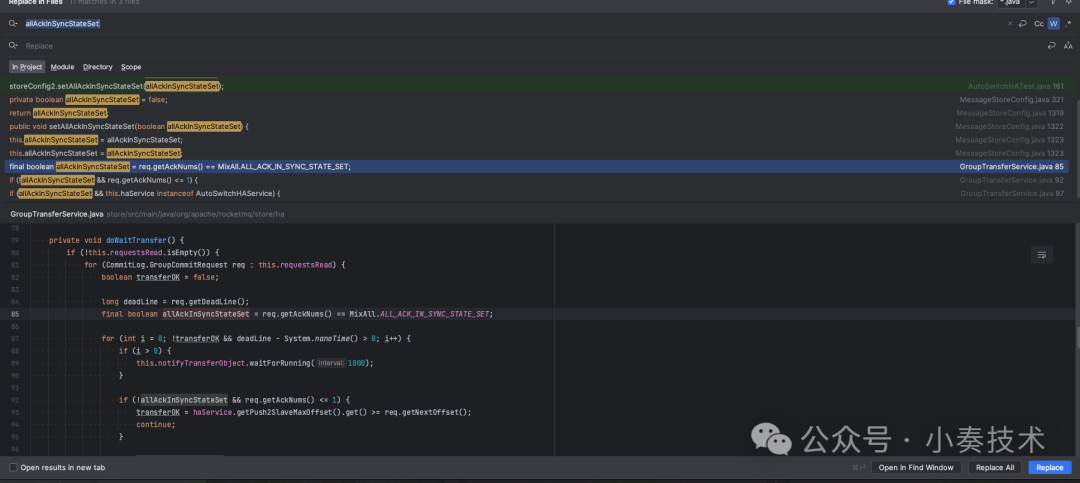Click the blue Replace button
This screenshot has height=483, width=1080.
tap(1050, 468)
